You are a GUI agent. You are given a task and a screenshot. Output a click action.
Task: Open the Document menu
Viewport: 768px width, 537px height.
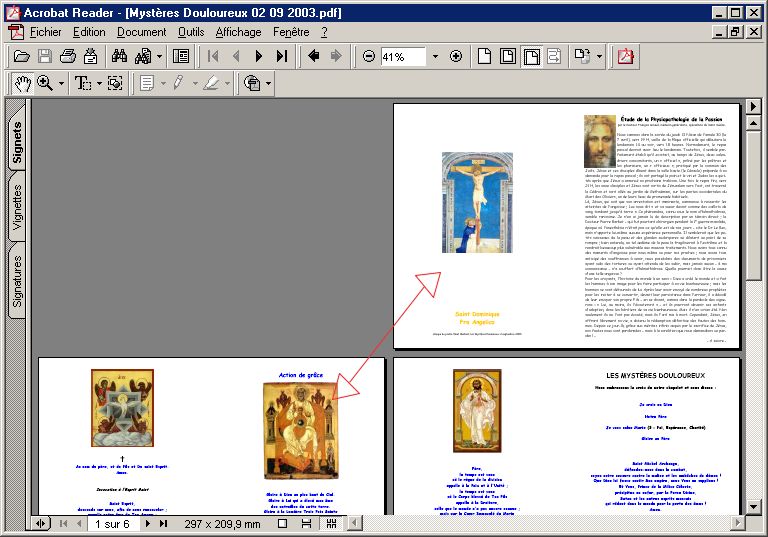142,32
